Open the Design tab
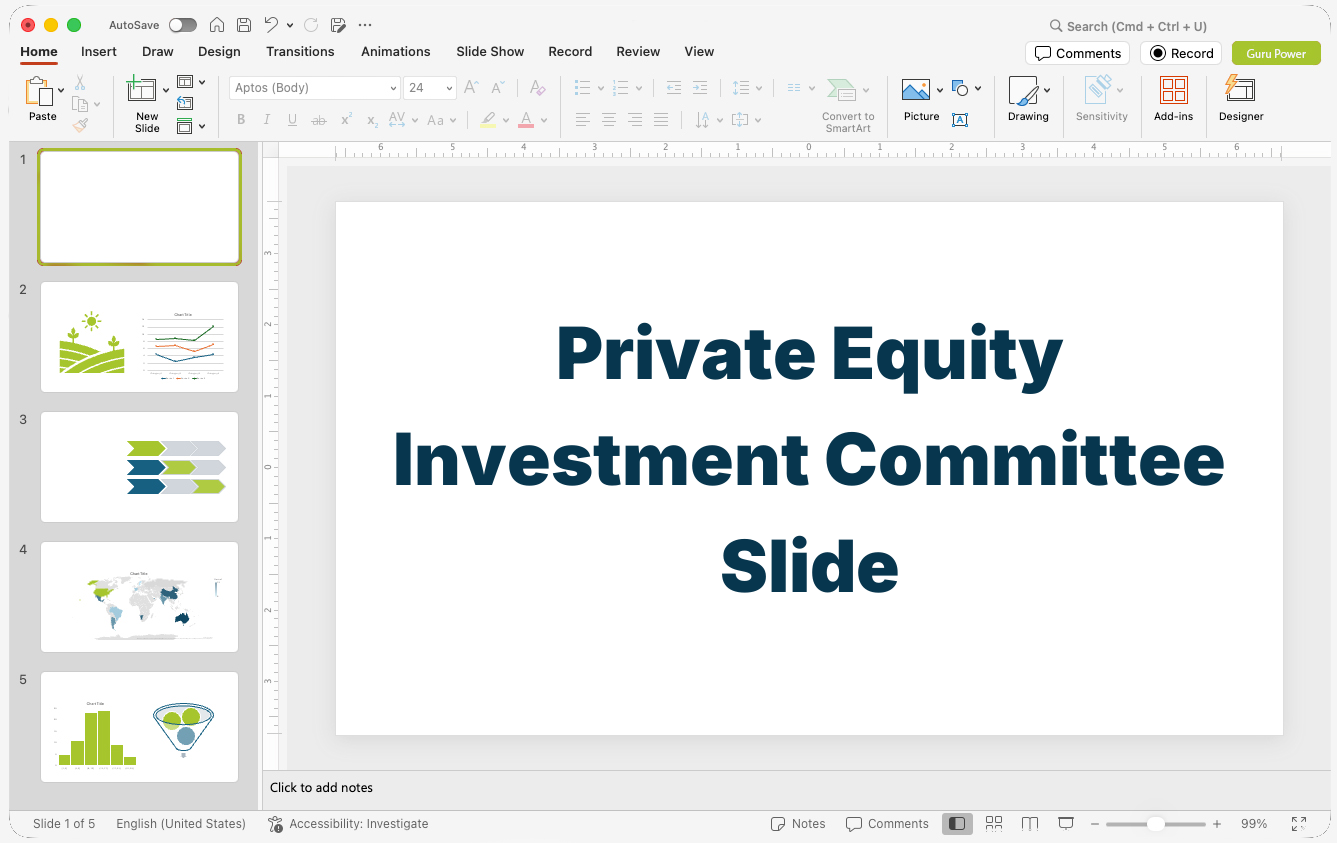1337x843 pixels. (x=219, y=52)
